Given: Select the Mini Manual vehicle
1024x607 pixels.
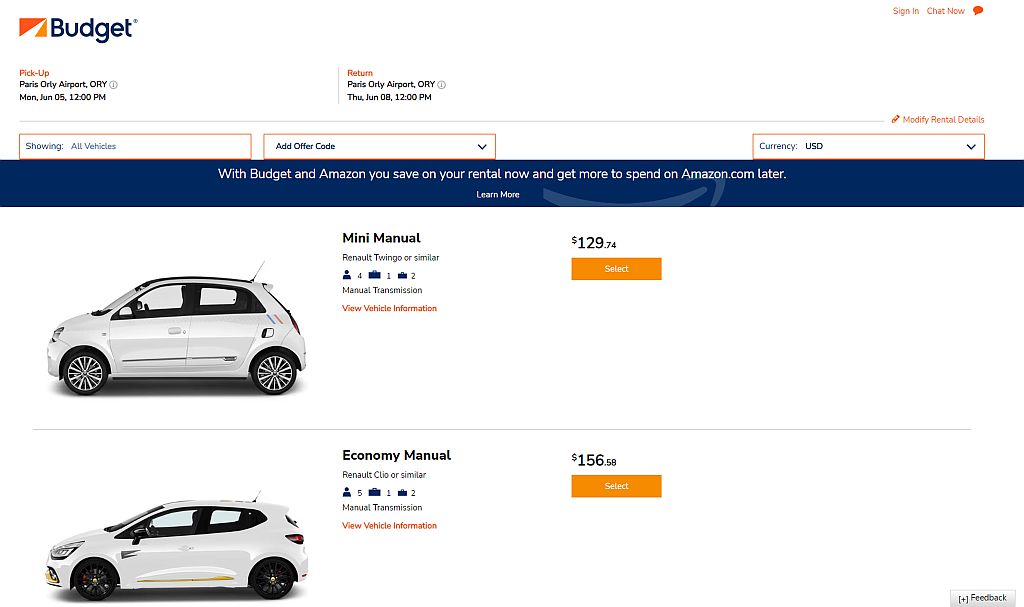Looking at the screenshot, I should 616,268.
